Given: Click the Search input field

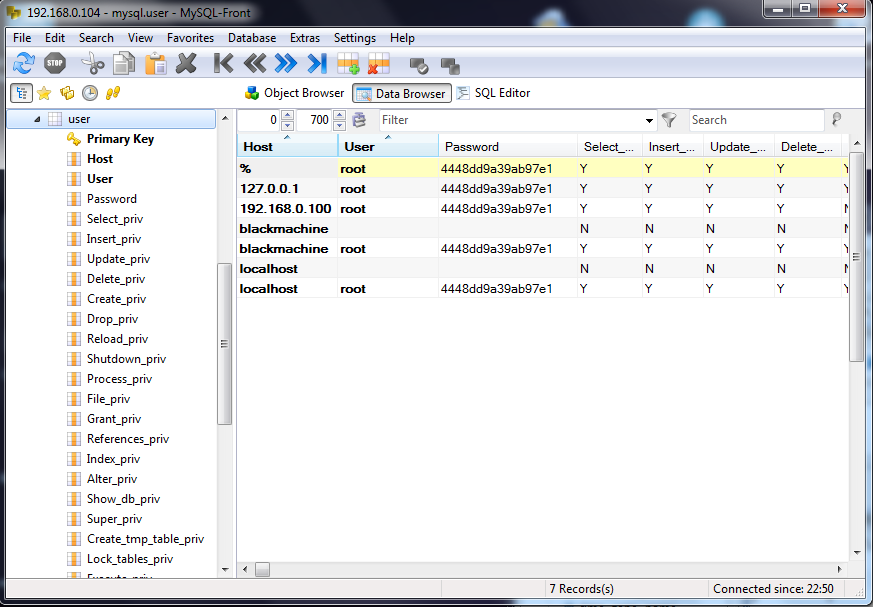Looking at the screenshot, I should 756,120.
